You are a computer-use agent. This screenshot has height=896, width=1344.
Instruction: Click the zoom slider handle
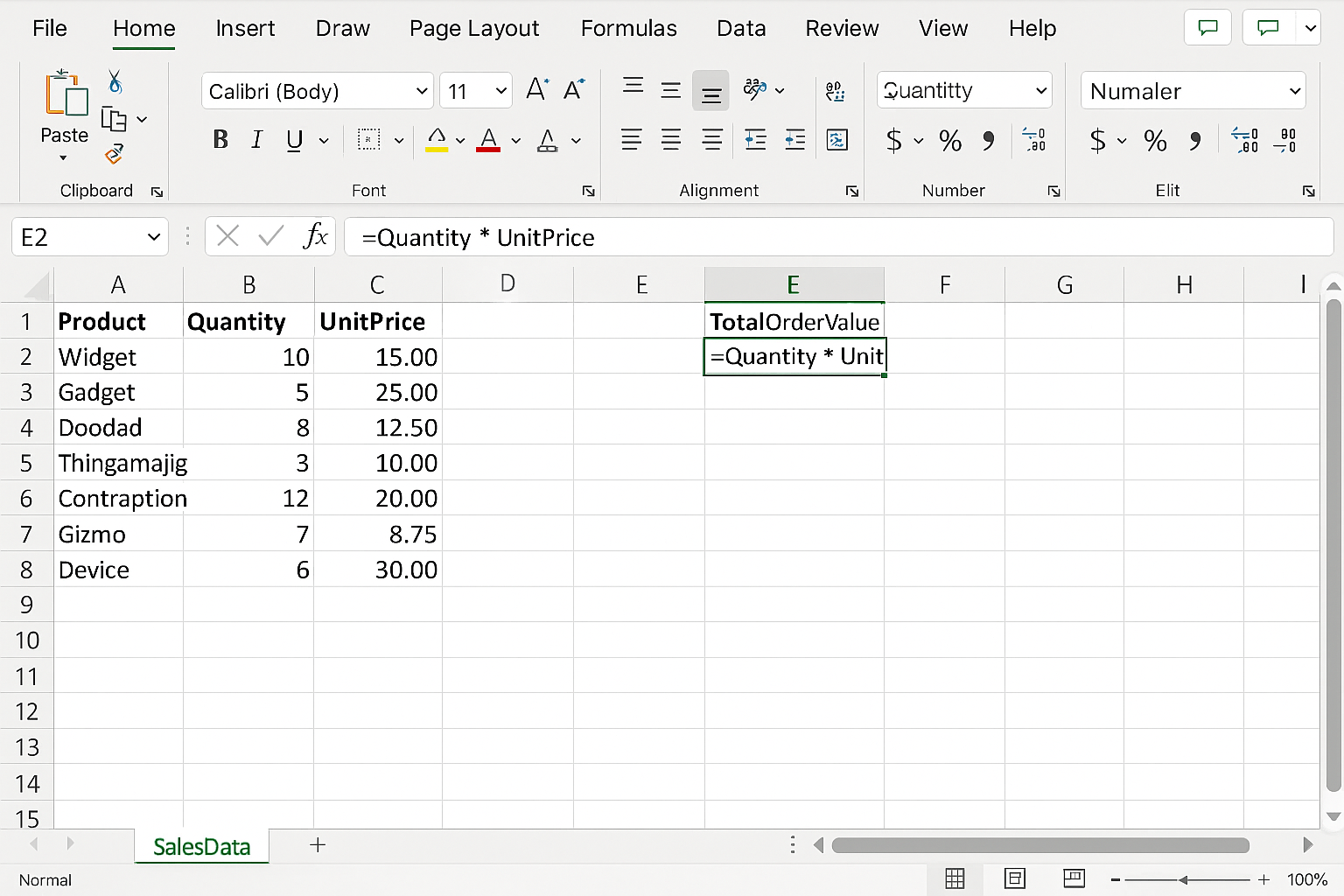pos(1183,879)
